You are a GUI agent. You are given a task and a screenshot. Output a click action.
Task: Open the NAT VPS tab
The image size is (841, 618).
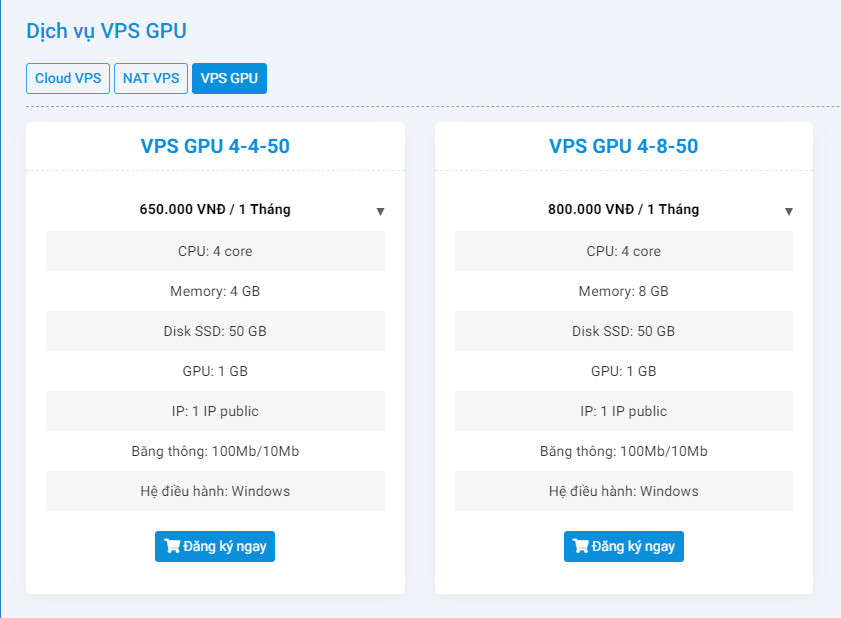(151, 78)
